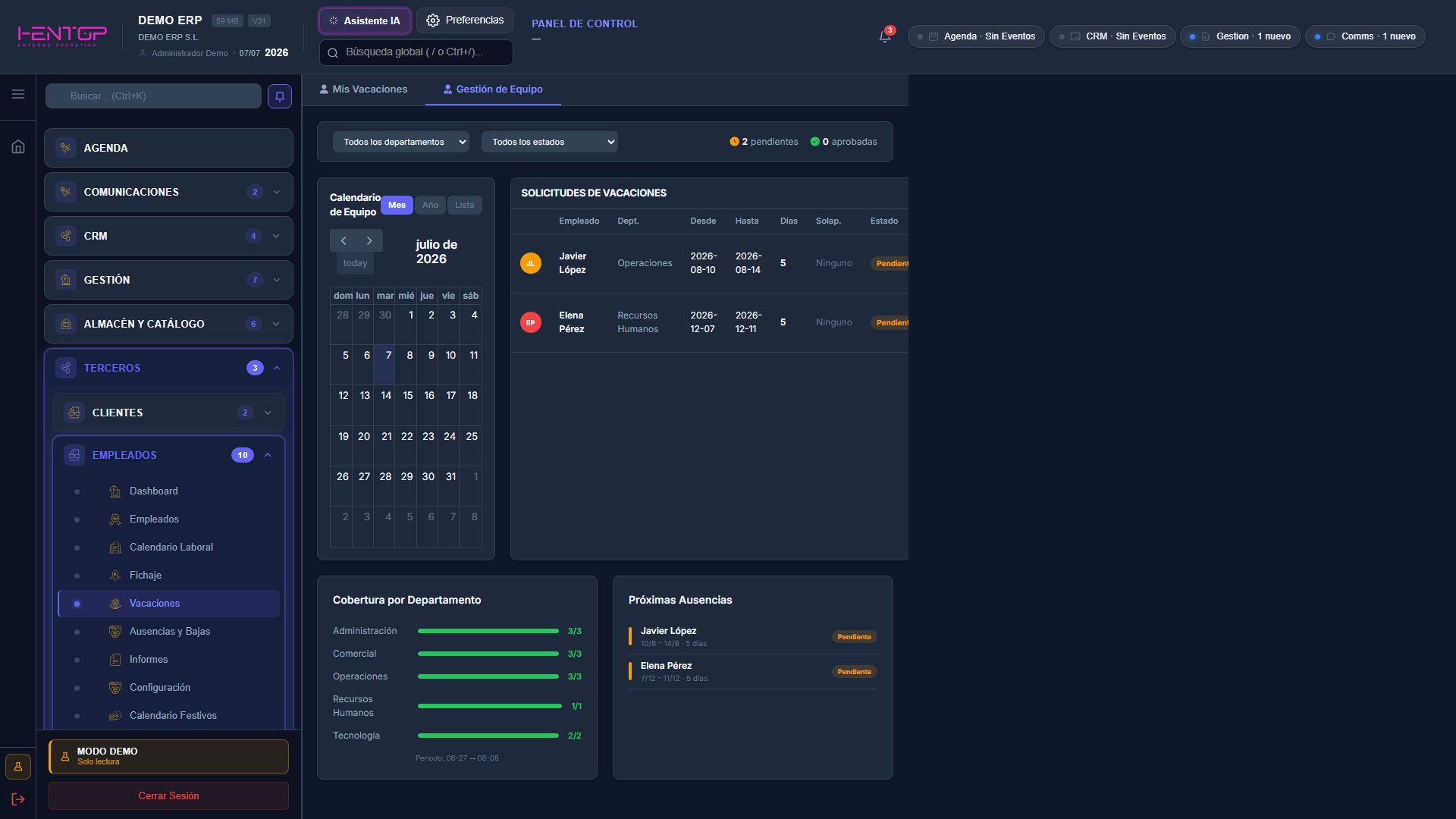
Task: Click the Calendario Laboral icon
Action: (x=115, y=548)
